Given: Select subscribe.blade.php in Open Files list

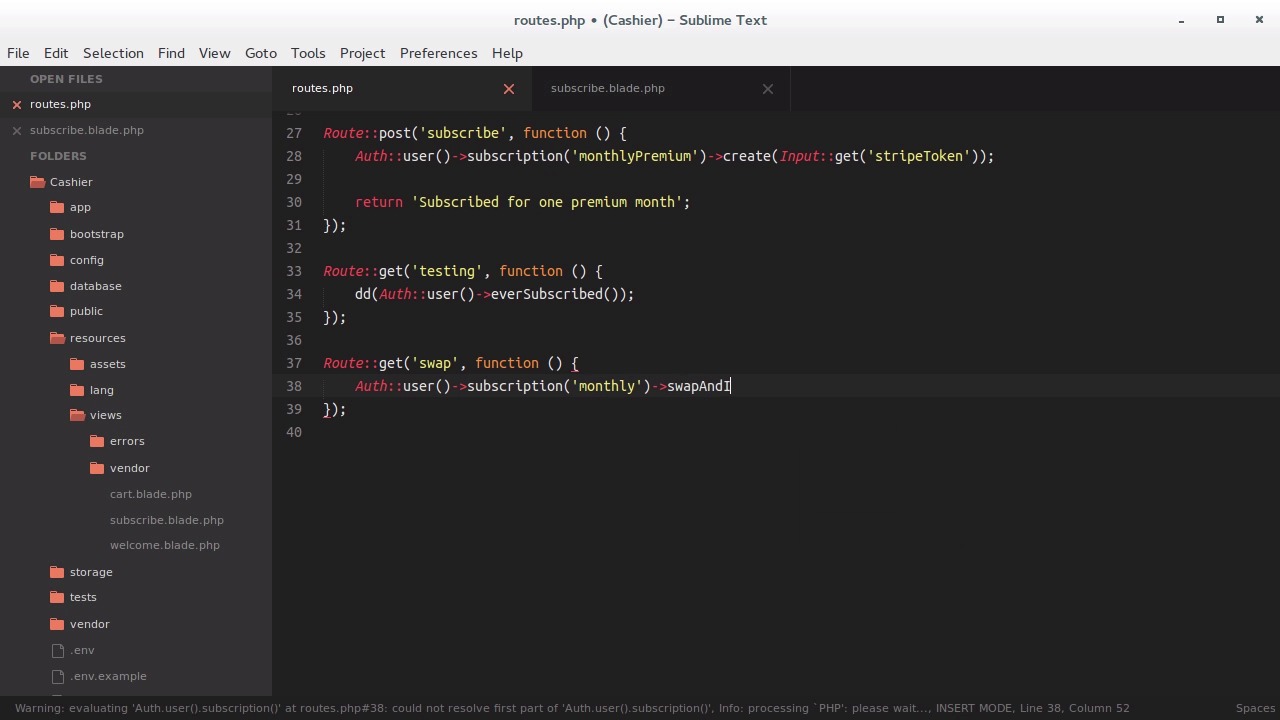Looking at the screenshot, I should [x=87, y=130].
